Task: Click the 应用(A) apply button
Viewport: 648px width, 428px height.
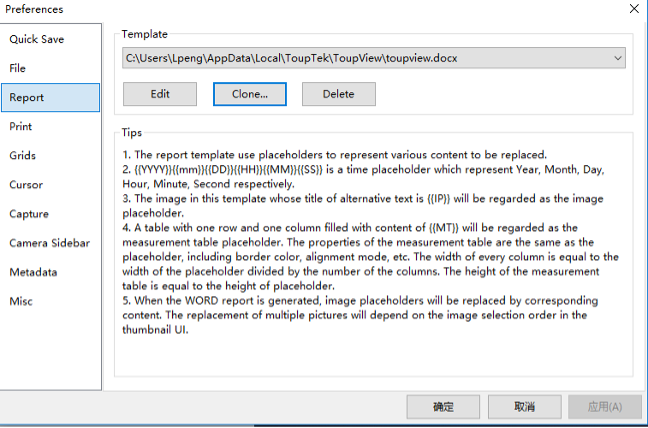Action: 604,407
